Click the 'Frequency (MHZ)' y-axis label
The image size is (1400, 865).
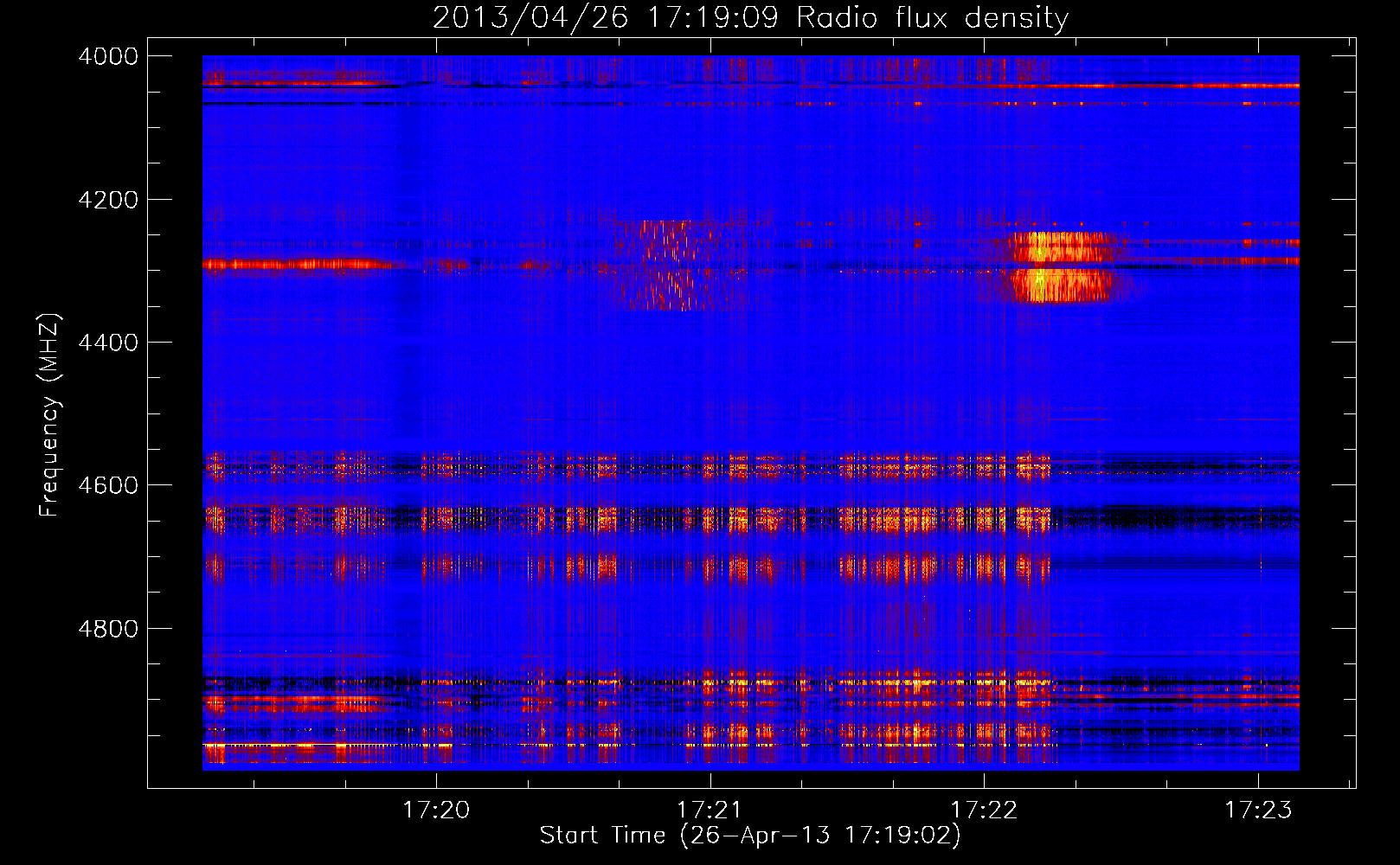point(49,415)
